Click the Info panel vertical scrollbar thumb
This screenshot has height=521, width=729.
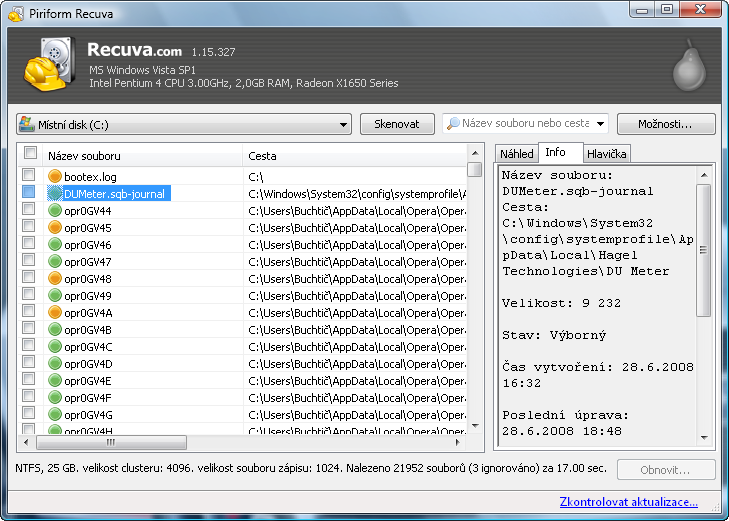tap(703, 250)
